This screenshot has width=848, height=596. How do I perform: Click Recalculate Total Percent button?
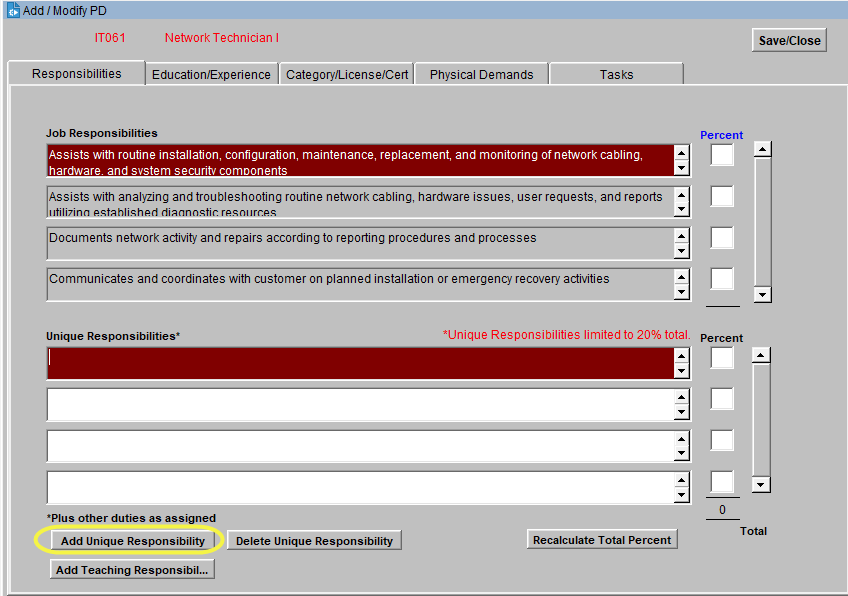tap(602, 540)
